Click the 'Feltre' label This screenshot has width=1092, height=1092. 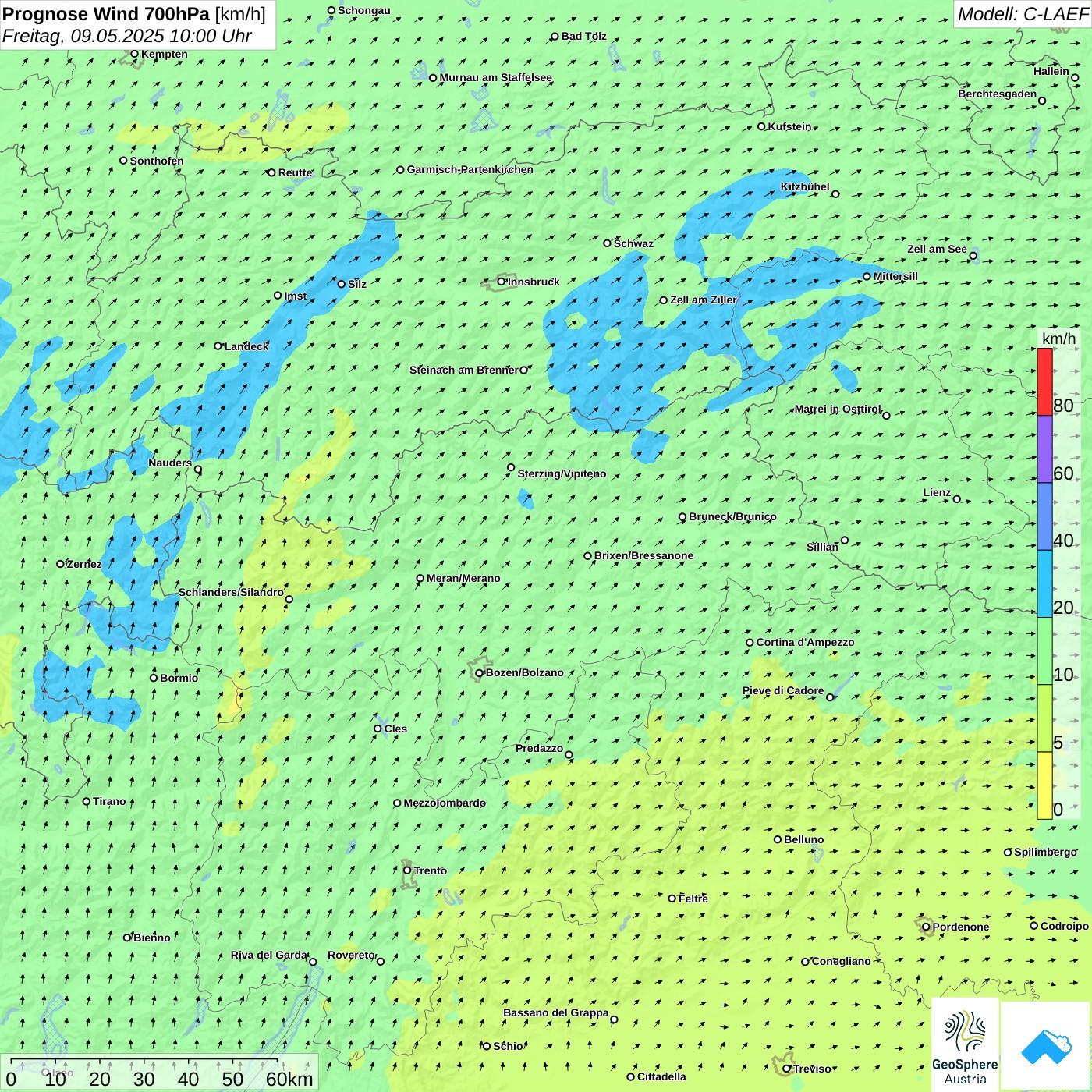[693, 899]
